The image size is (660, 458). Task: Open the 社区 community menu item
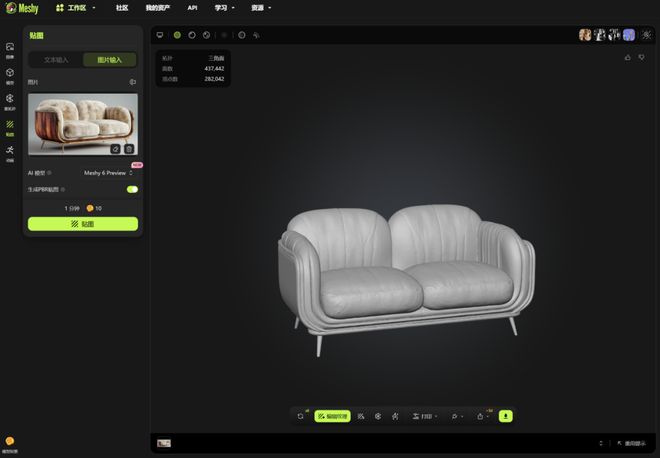pos(122,7)
